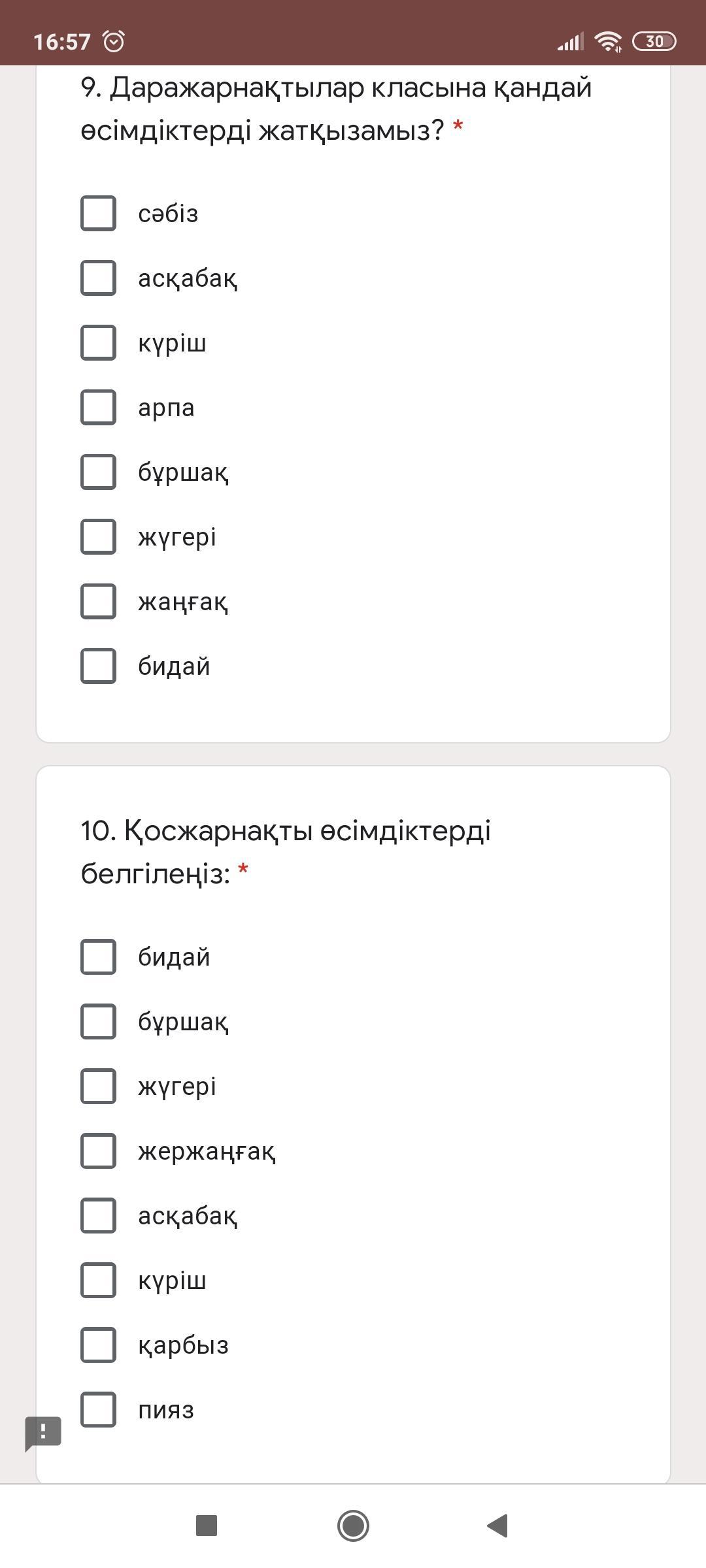Tap the battery indicator showing 30
Image resolution: width=706 pixels, height=1568 pixels.
point(654,41)
